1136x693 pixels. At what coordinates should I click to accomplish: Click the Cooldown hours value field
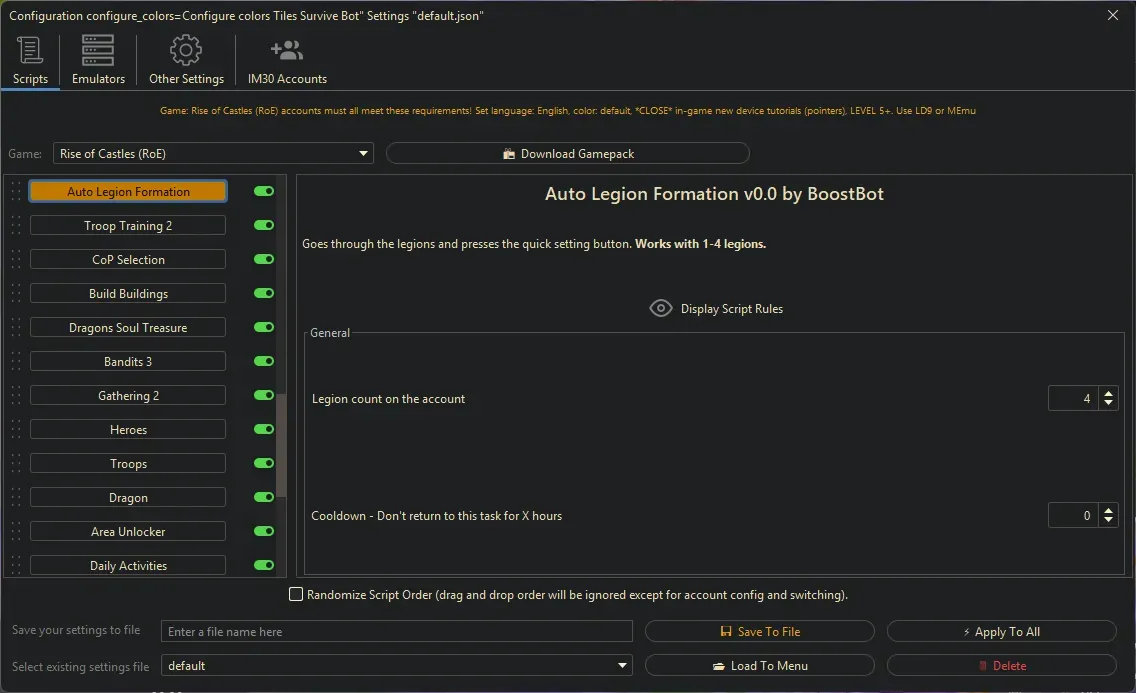click(x=1074, y=516)
